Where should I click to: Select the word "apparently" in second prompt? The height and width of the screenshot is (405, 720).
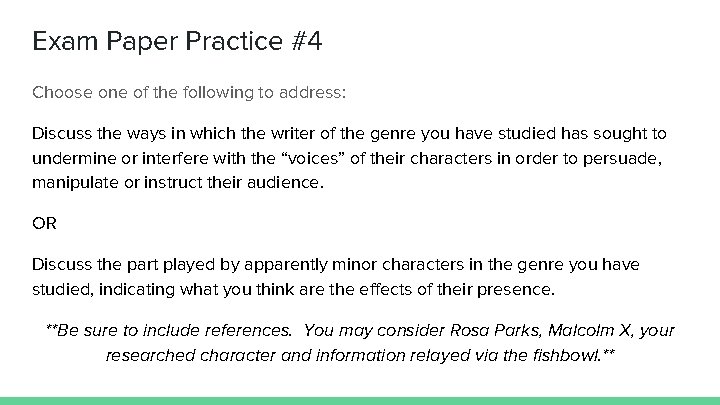pyautogui.click(x=286, y=266)
